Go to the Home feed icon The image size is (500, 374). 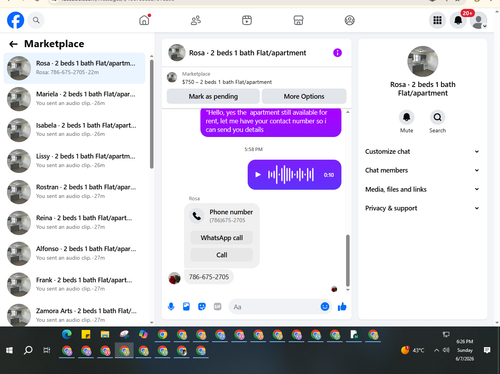point(144,20)
